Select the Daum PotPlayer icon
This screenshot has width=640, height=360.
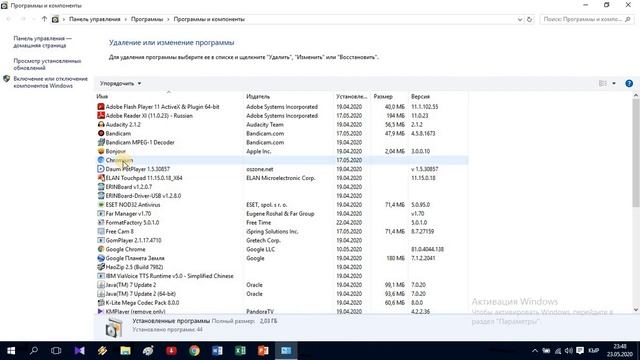pyautogui.click(x=101, y=169)
